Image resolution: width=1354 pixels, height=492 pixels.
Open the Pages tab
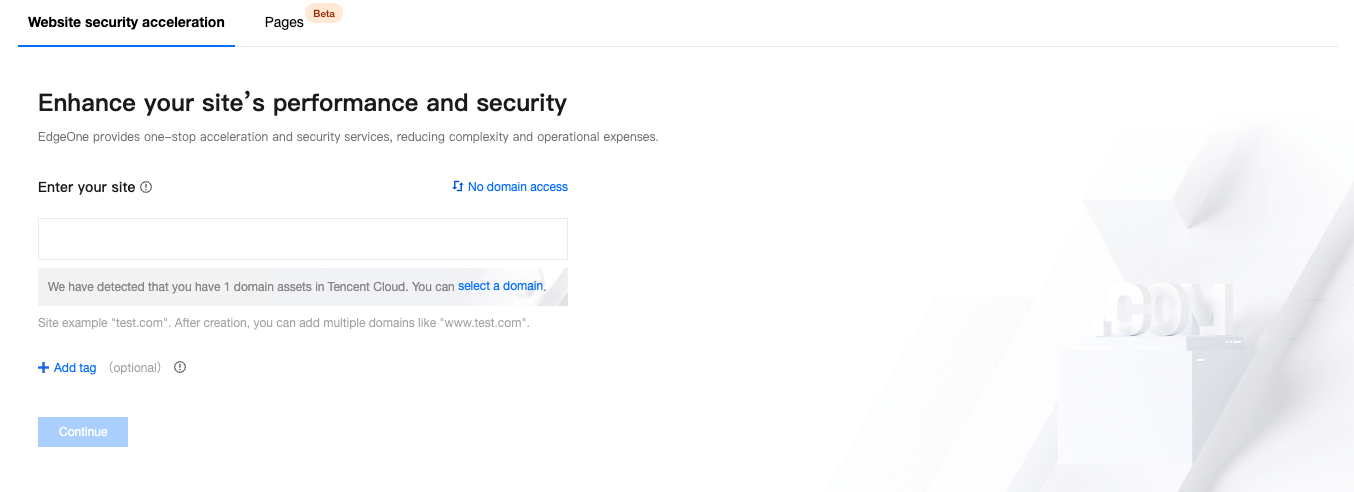pyautogui.click(x=284, y=22)
